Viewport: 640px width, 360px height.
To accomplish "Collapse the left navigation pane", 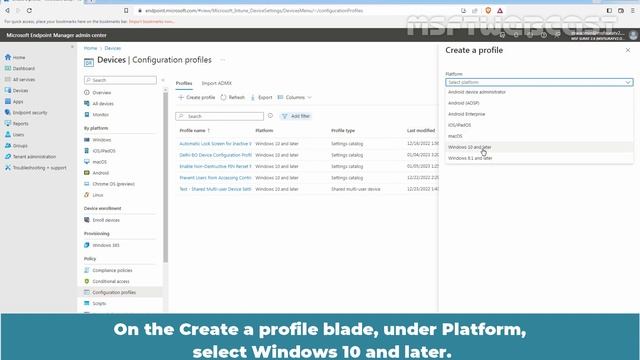I will (x=72, y=47).
